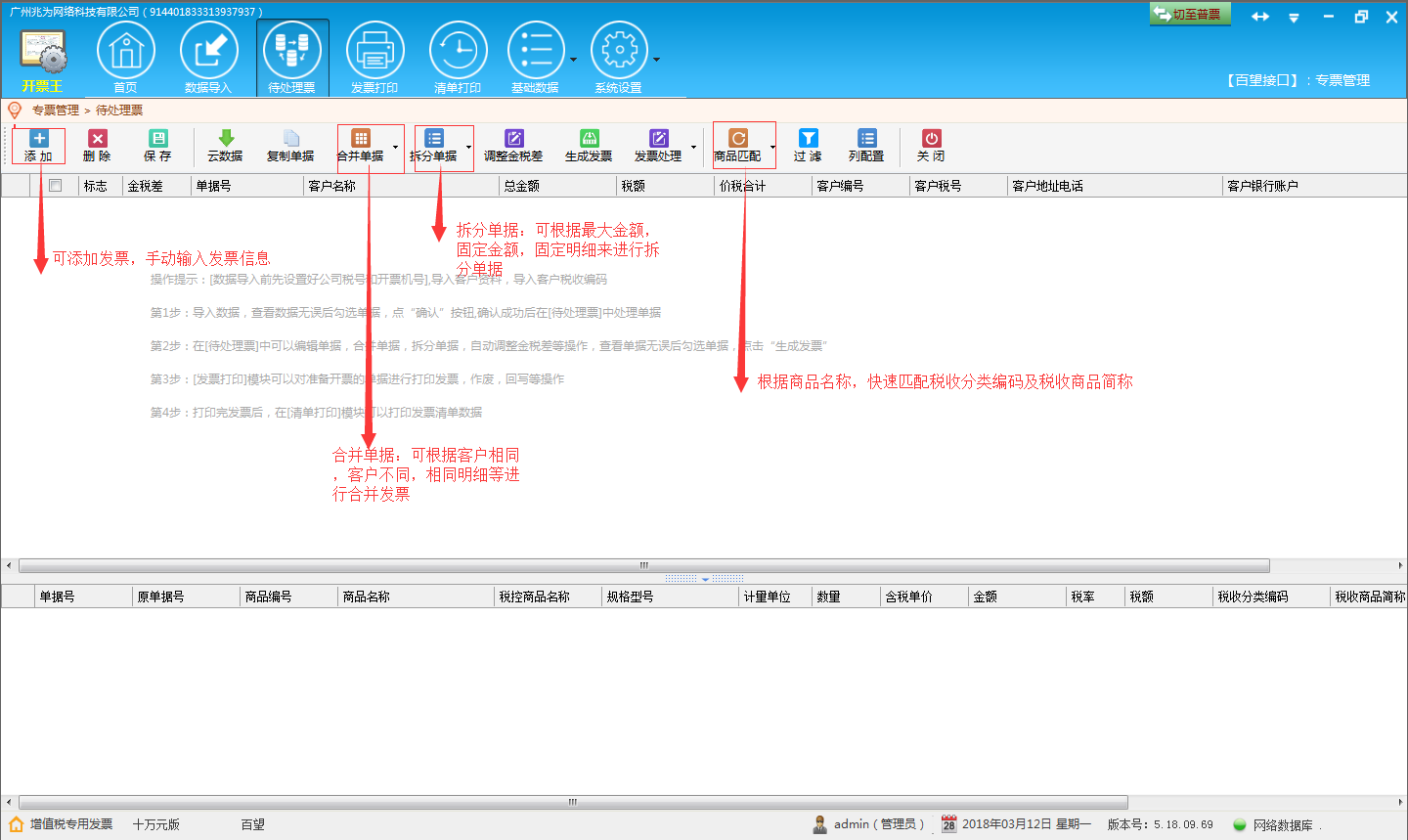This screenshot has width=1408, height=840.
Task: Expand the 合并单据 dropdown arrow
Action: coord(396,148)
